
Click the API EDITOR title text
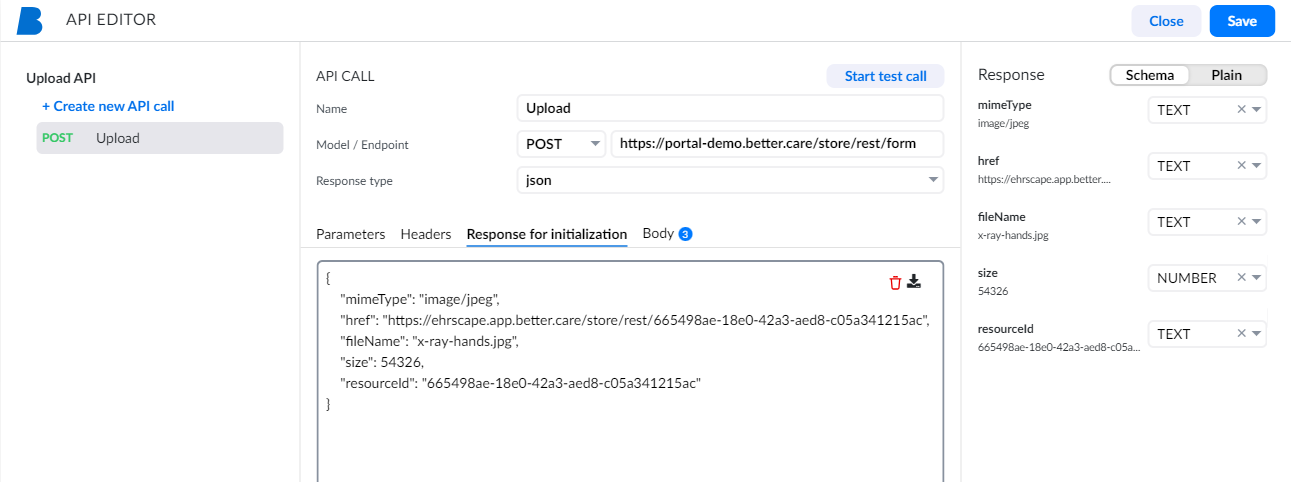(111, 20)
